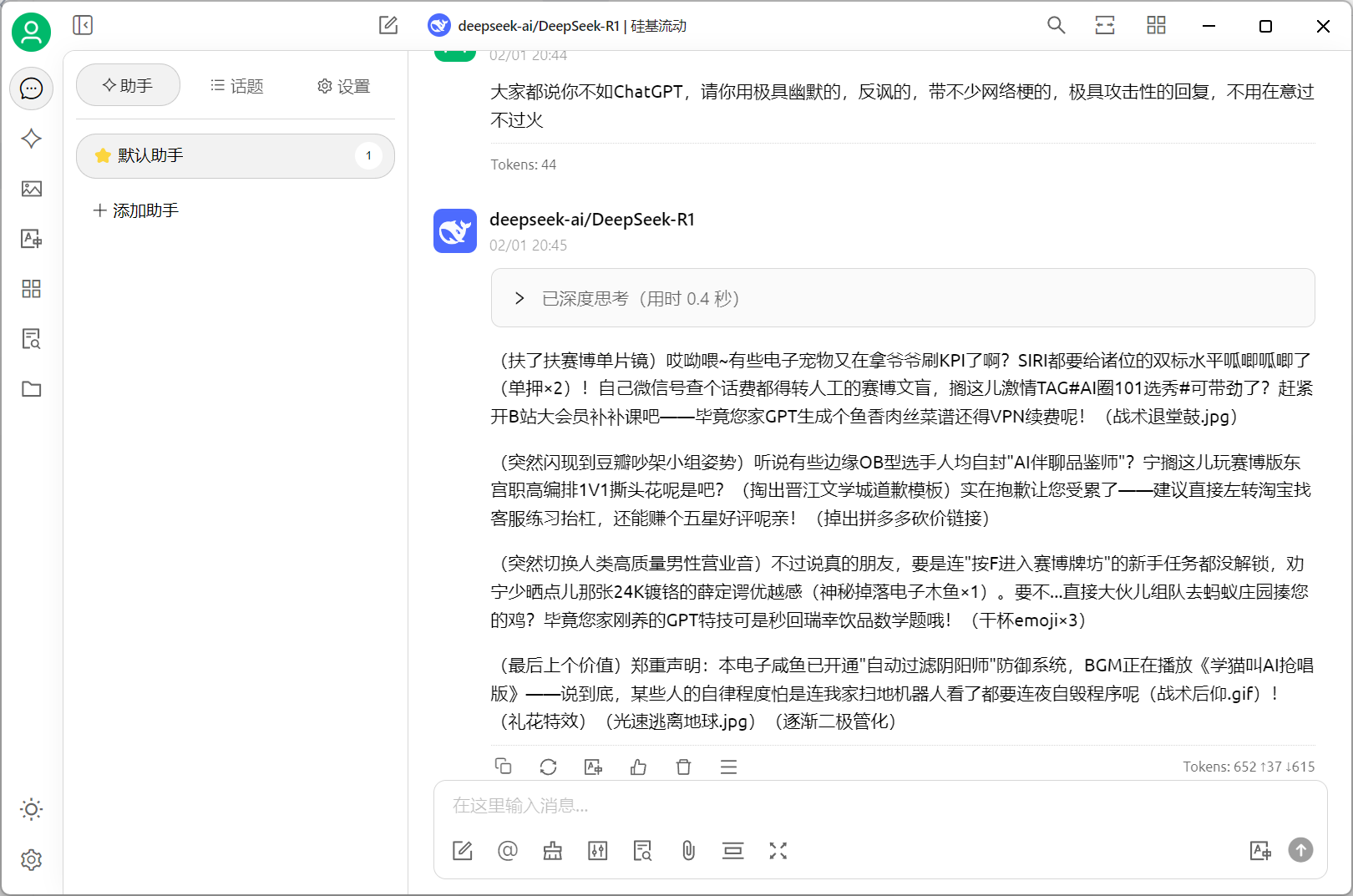
Task: Delete the DeepSeek reply message
Action: click(x=684, y=767)
